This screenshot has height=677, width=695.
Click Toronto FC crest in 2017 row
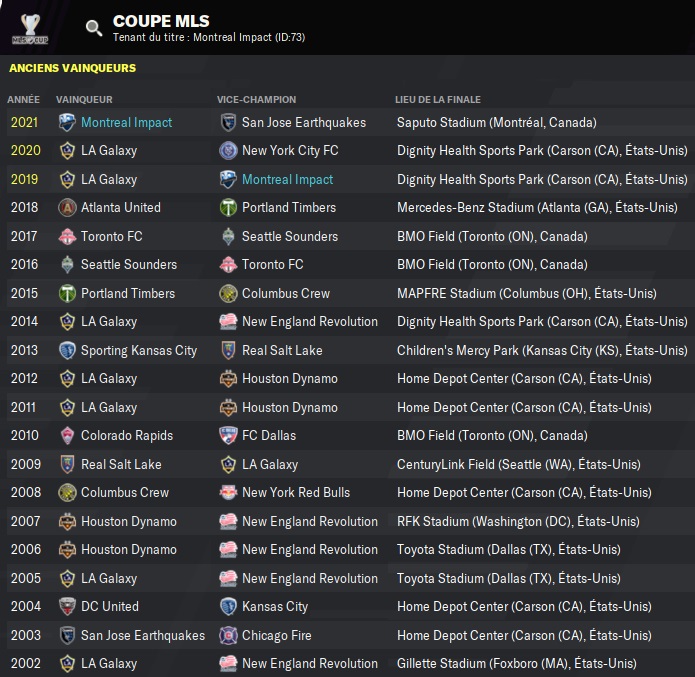[x=67, y=236]
